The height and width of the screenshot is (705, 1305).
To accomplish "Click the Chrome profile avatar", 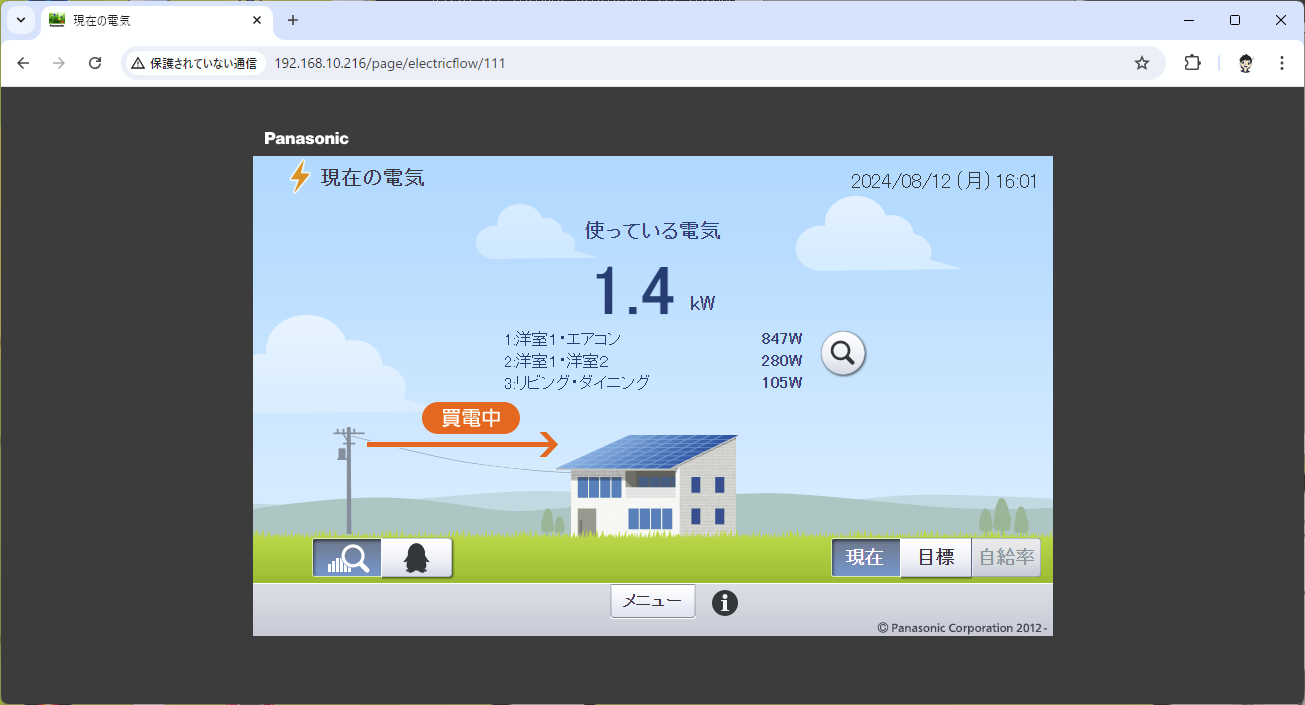I will (x=1245, y=63).
